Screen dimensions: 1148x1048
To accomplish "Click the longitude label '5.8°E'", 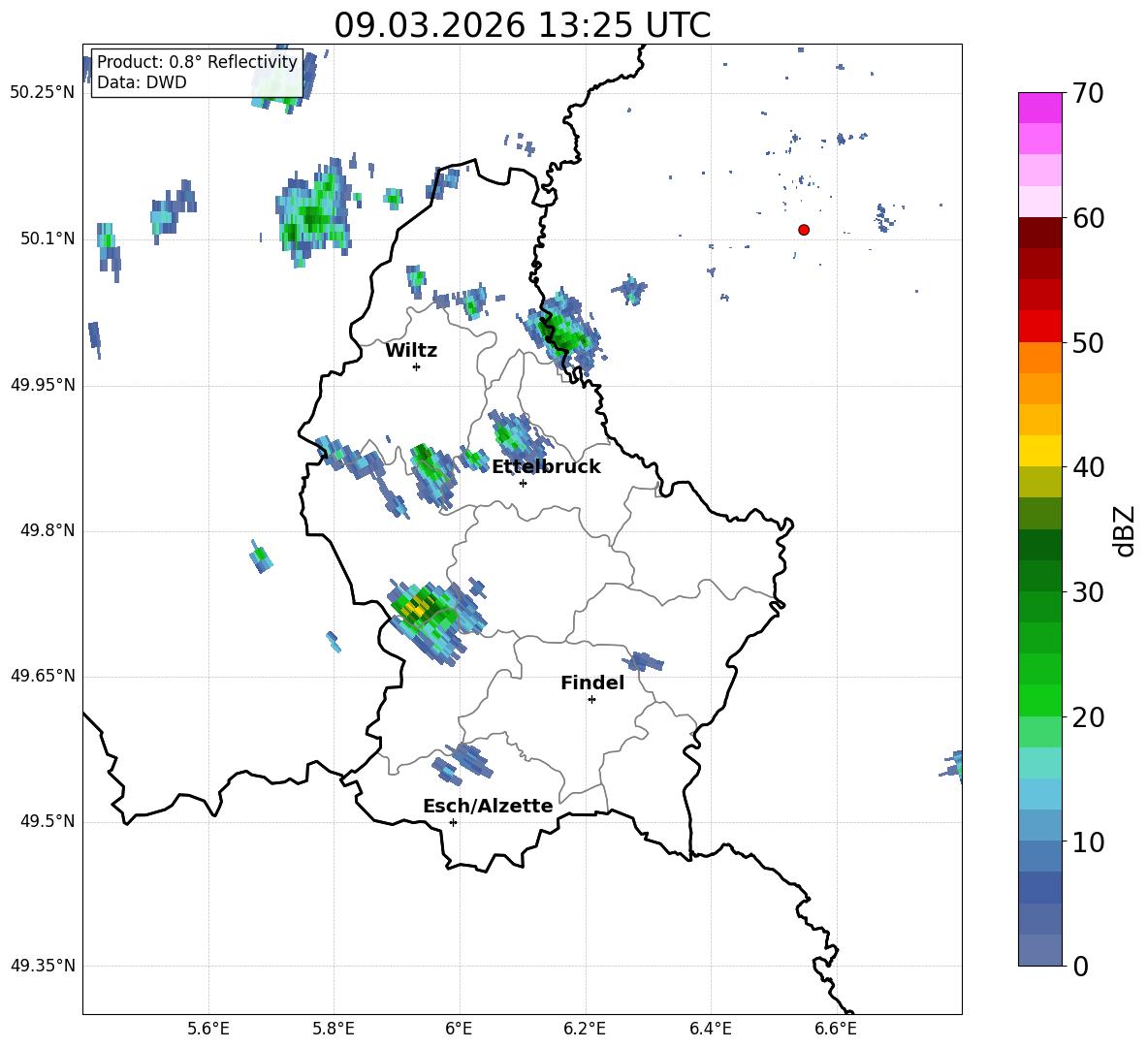I will [334, 1029].
